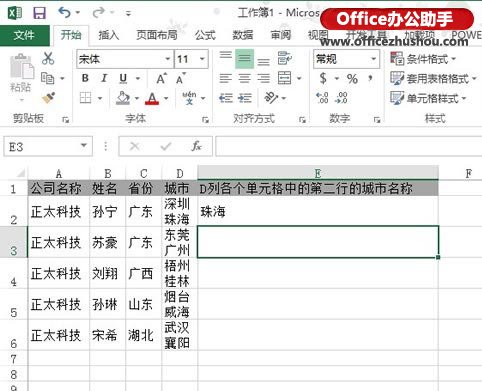Toggle middle vertical alignment

point(244,59)
